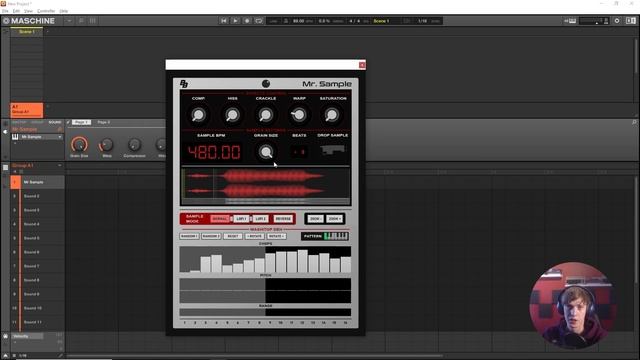
Task: Toggle the layout view icon at the header's right end
Action: (631, 21)
